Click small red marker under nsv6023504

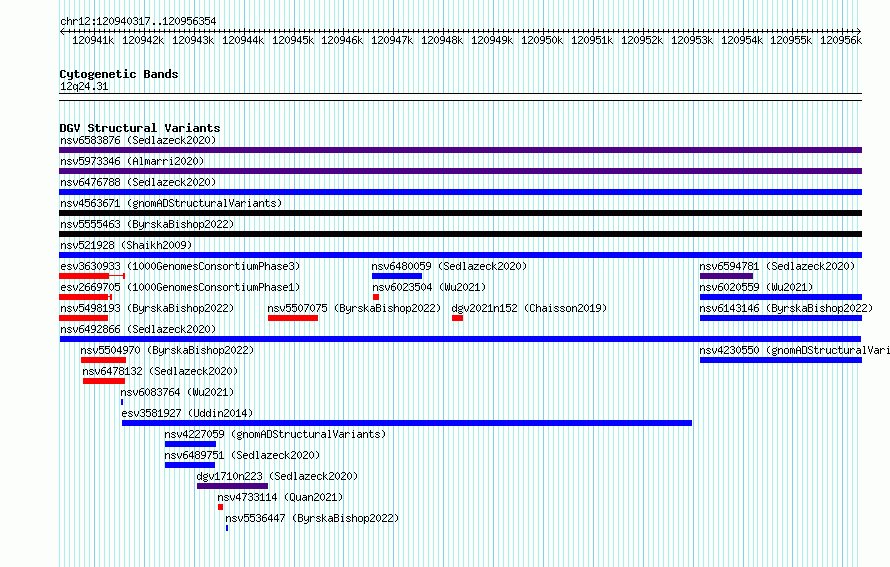pyautogui.click(x=376, y=297)
